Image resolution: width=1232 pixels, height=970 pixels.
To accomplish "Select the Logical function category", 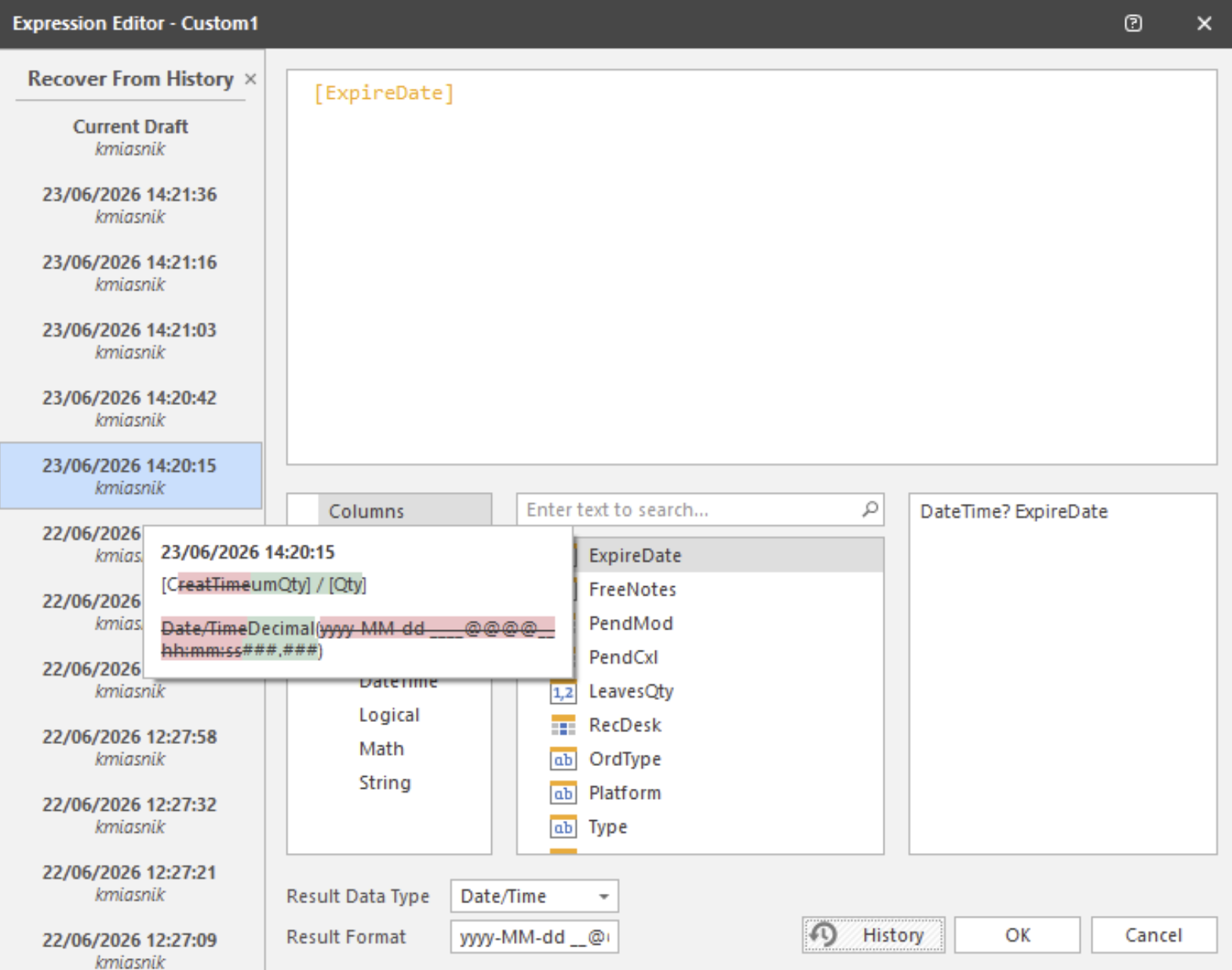I will coord(389,715).
